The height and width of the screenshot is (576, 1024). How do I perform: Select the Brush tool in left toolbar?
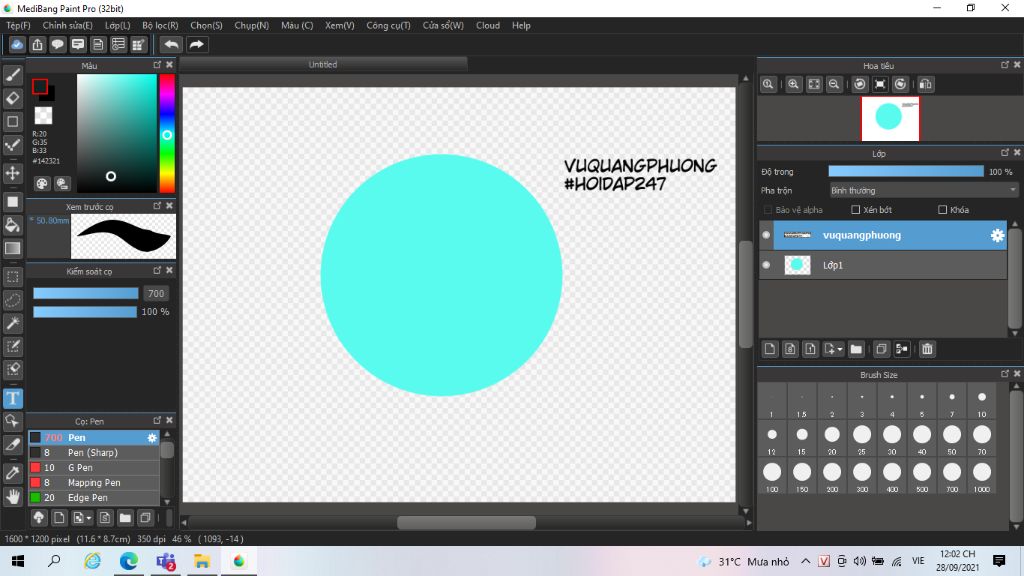(12, 76)
